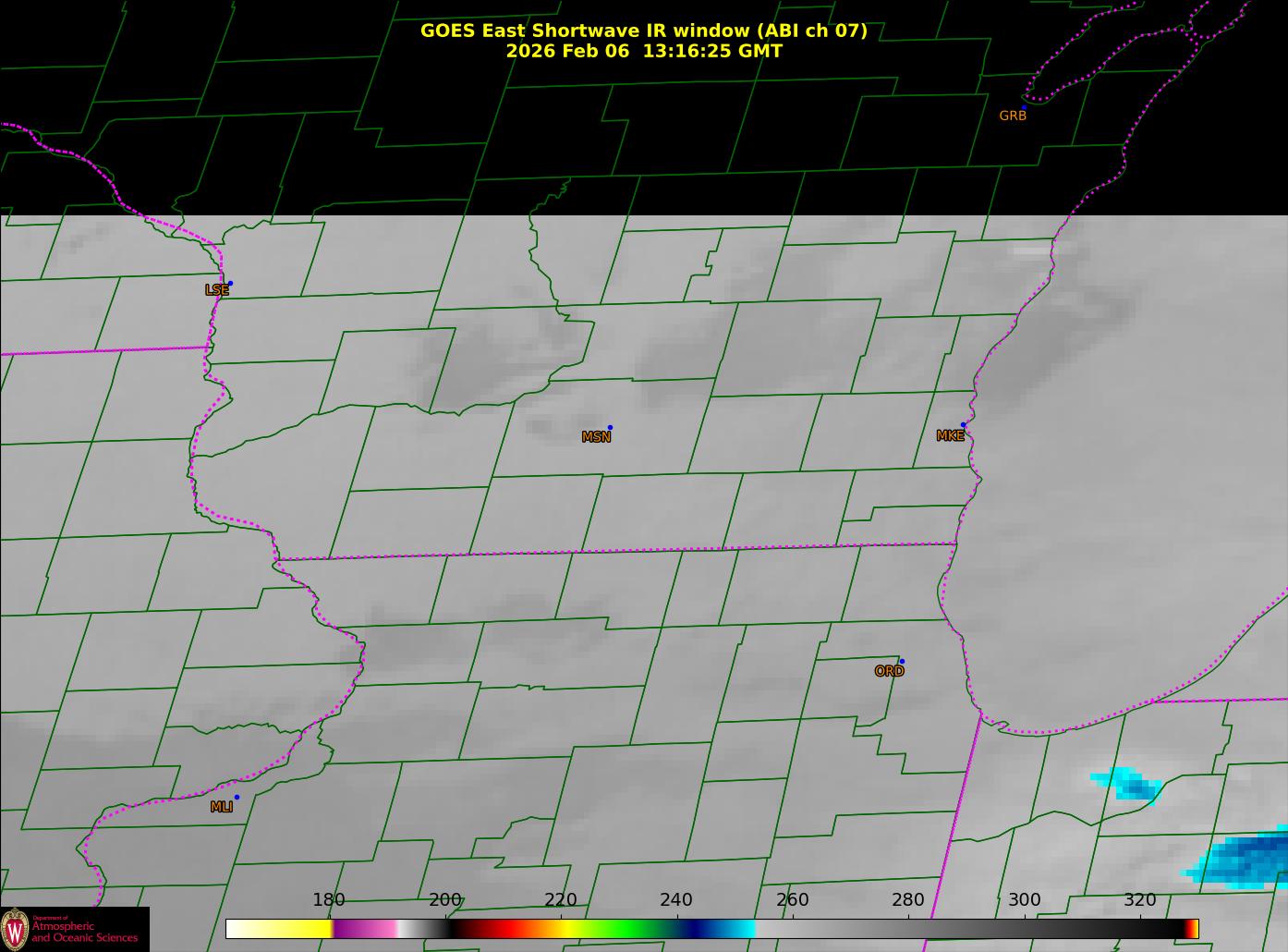Click the 2026 Feb 06 13:16:25 GMT timestamp

tap(644, 51)
